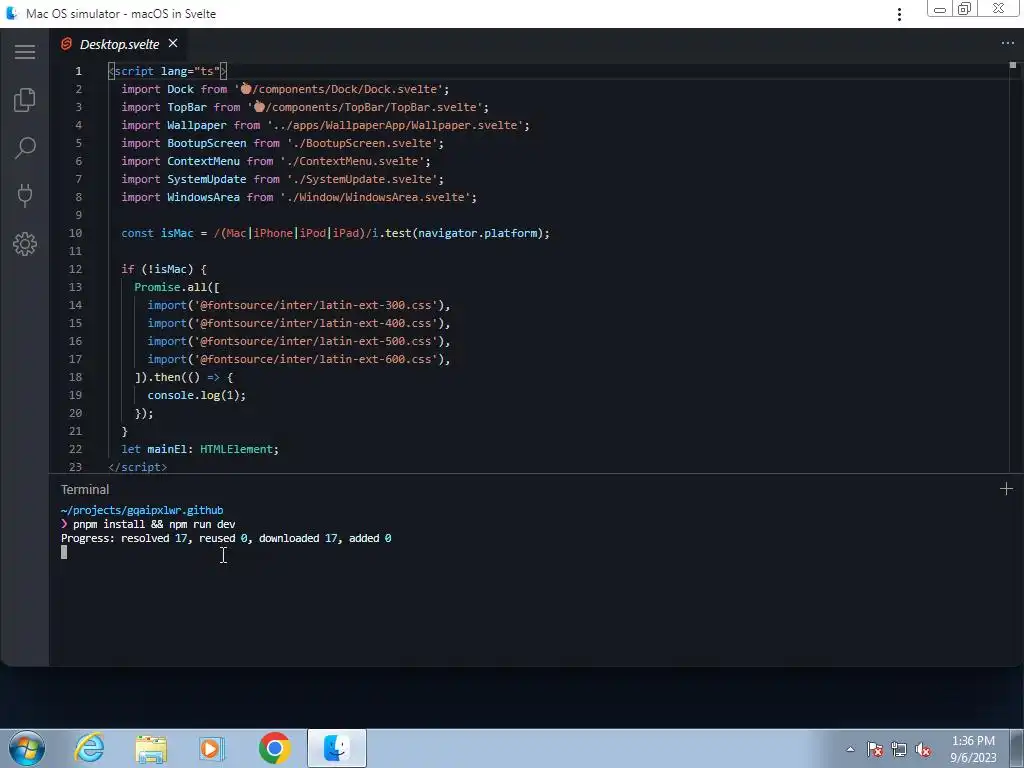Close the Desktop.svelte tab
The height and width of the screenshot is (768, 1024).
(173, 43)
